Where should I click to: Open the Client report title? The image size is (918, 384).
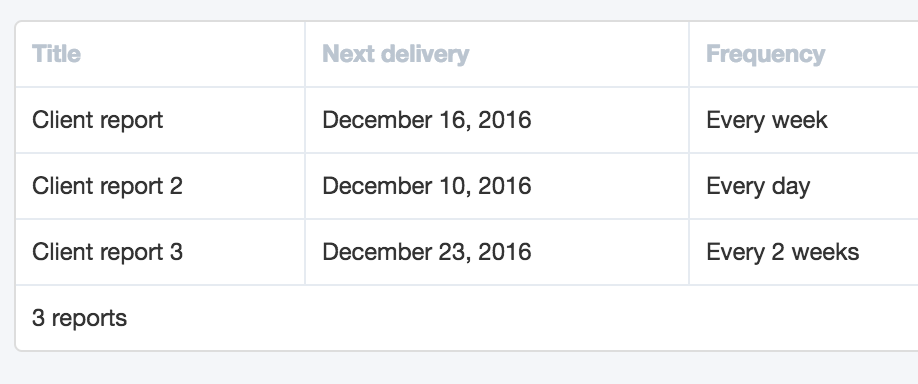pos(98,120)
